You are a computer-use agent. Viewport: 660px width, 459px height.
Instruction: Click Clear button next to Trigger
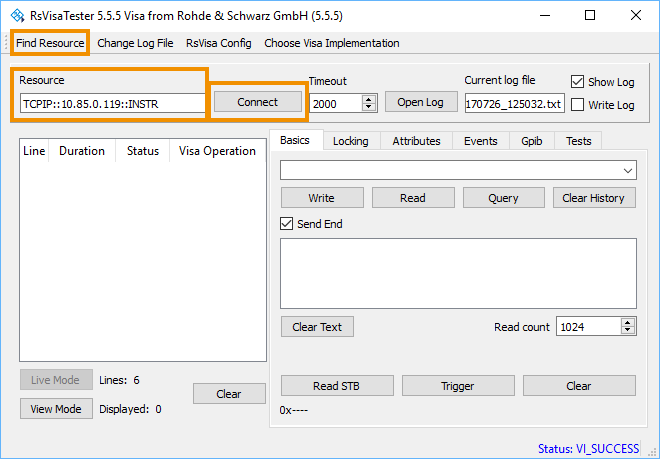click(579, 386)
